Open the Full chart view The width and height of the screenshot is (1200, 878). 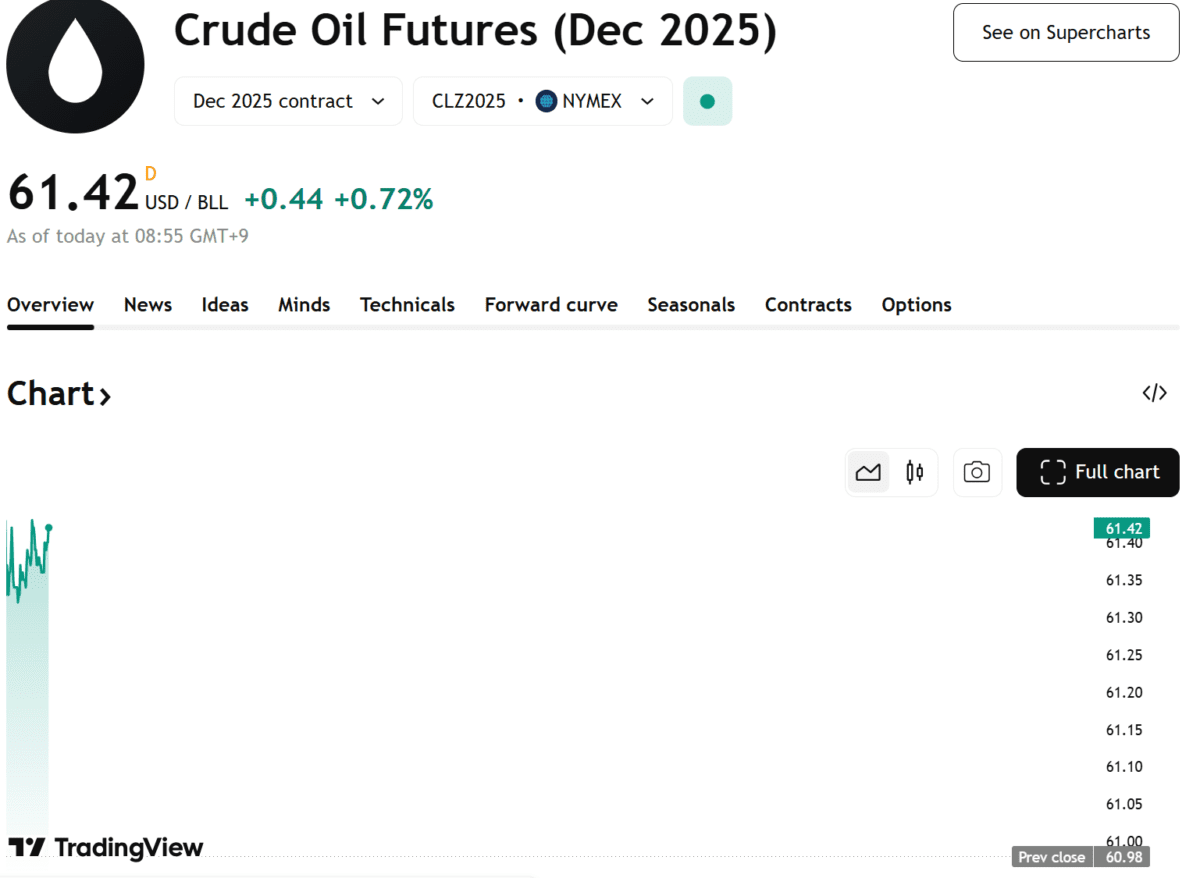coord(1097,472)
